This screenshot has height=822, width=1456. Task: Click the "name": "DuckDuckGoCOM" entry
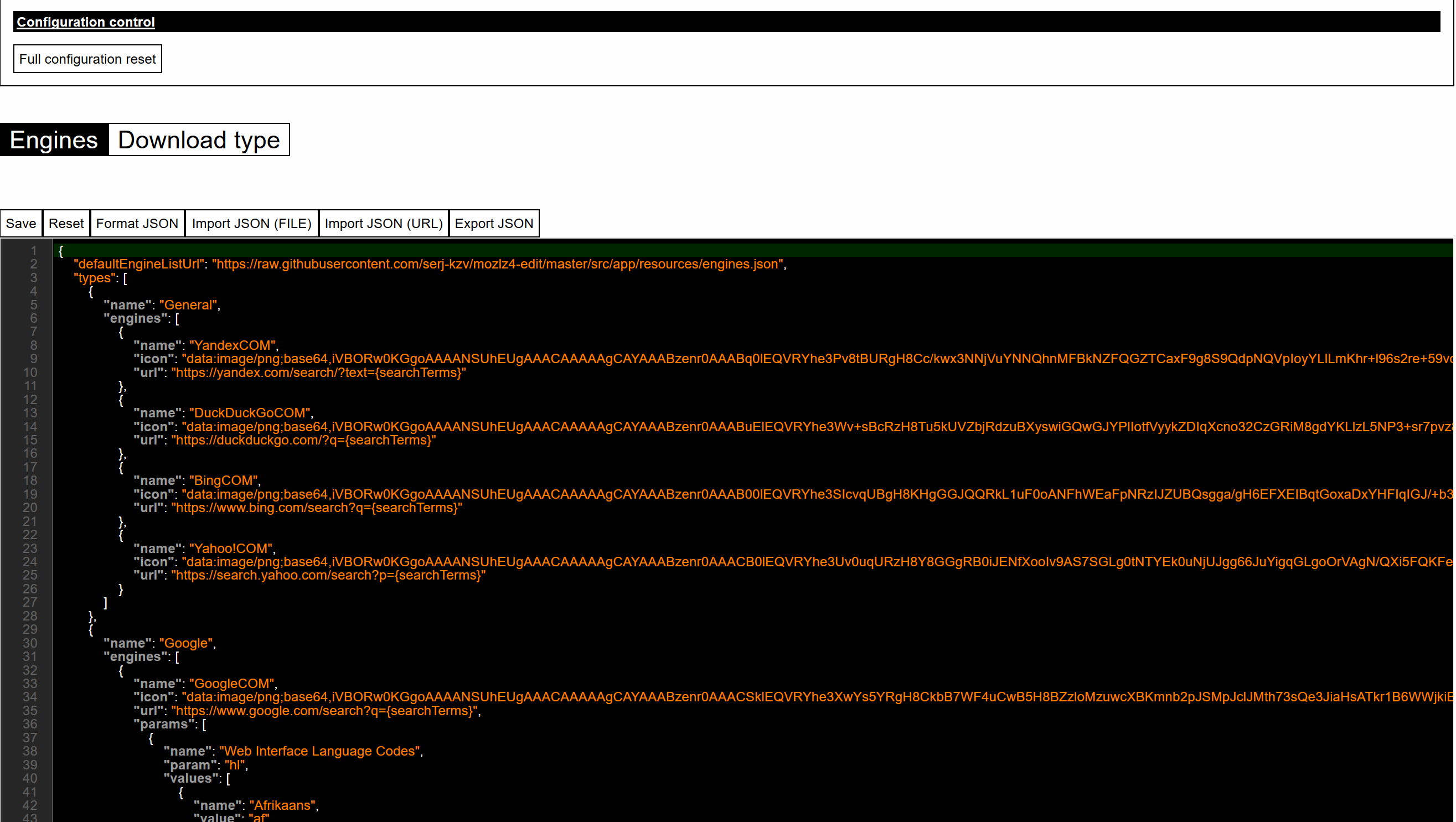(x=223, y=413)
